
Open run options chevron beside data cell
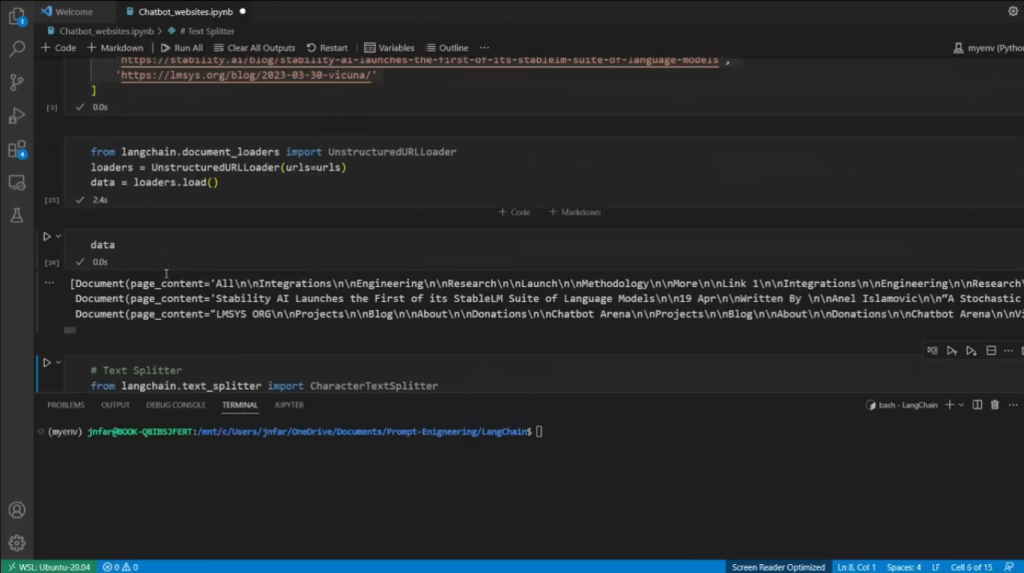pos(59,237)
